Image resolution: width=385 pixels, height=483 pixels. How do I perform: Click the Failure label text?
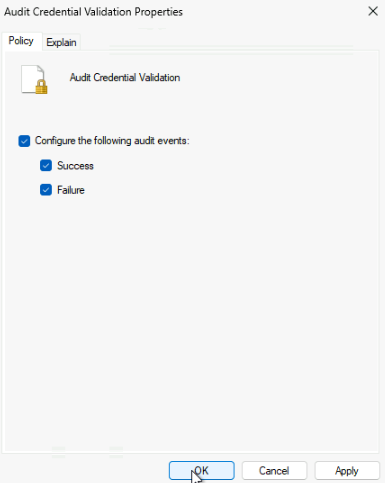pyautogui.click(x=71, y=190)
